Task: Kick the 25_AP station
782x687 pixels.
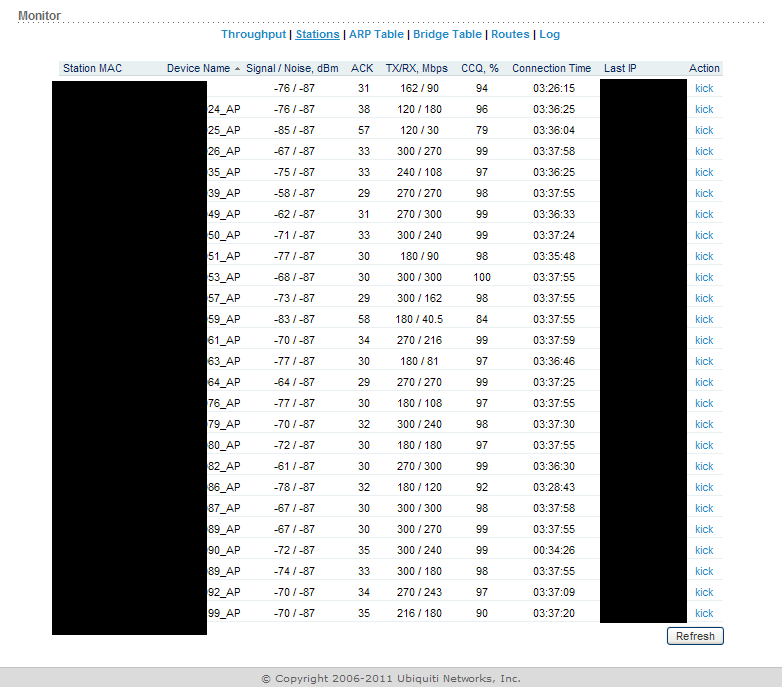Action: [704, 130]
